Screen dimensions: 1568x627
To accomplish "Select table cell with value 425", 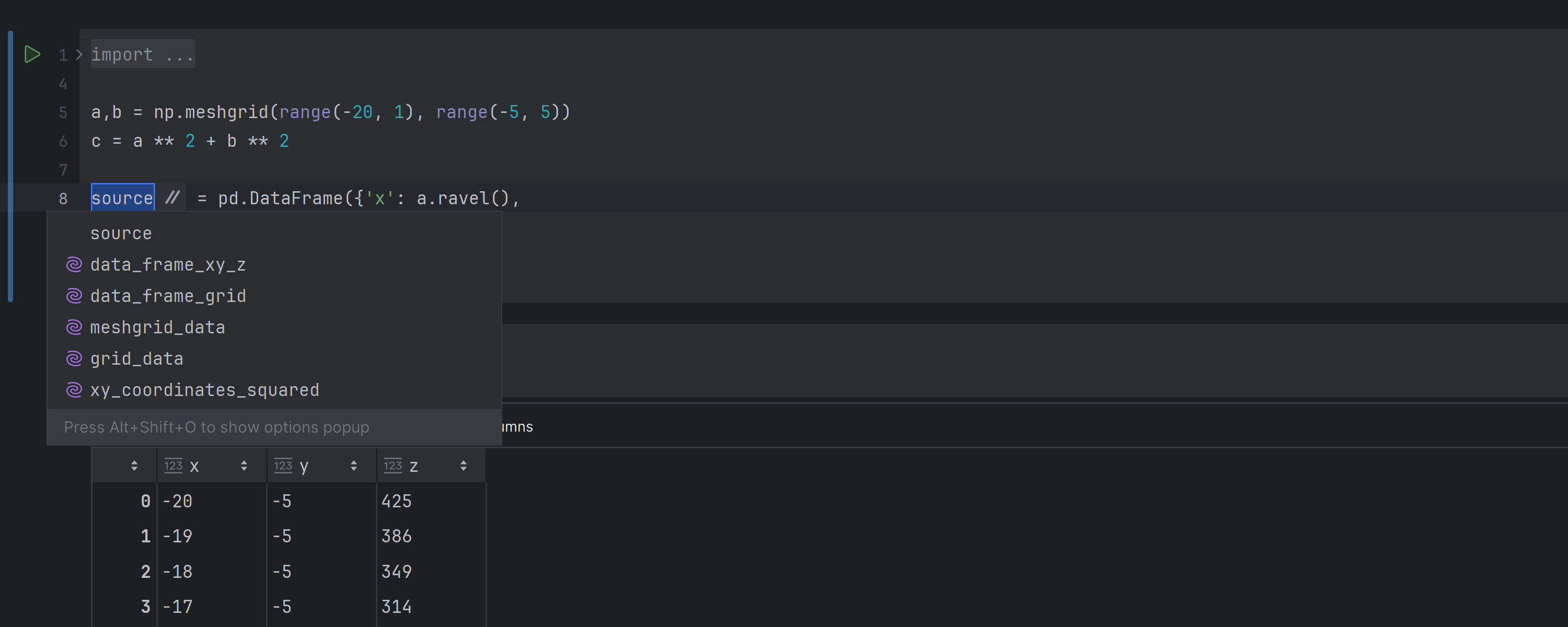I will click(x=397, y=501).
